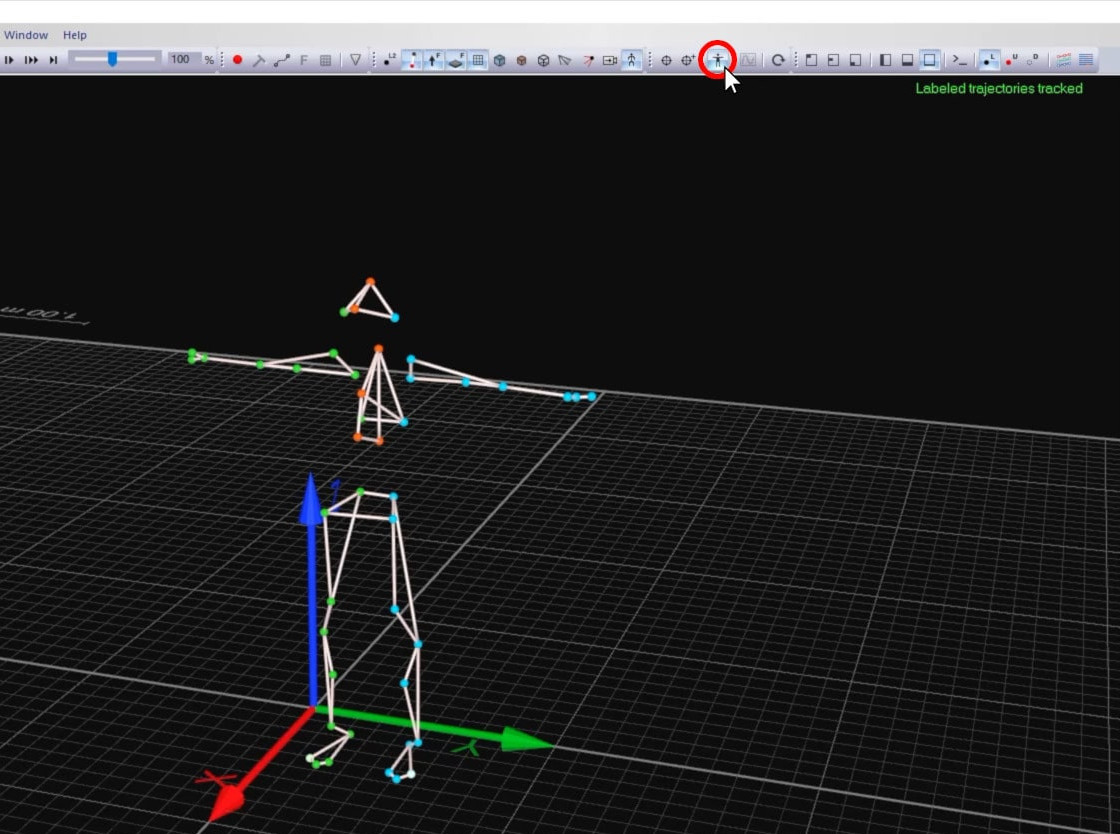
Task: Click the calibration wand icon
Action: point(259,60)
